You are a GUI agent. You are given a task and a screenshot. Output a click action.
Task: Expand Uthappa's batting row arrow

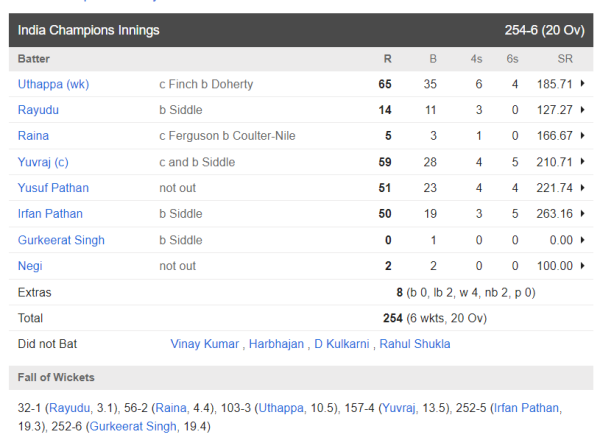click(582, 84)
